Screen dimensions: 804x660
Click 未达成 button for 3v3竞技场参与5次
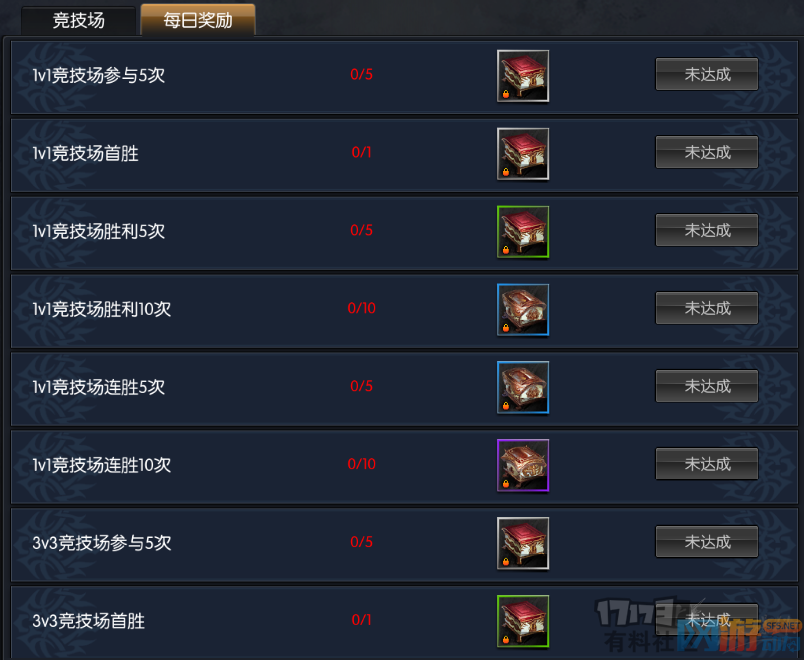click(x=707, y=542)
